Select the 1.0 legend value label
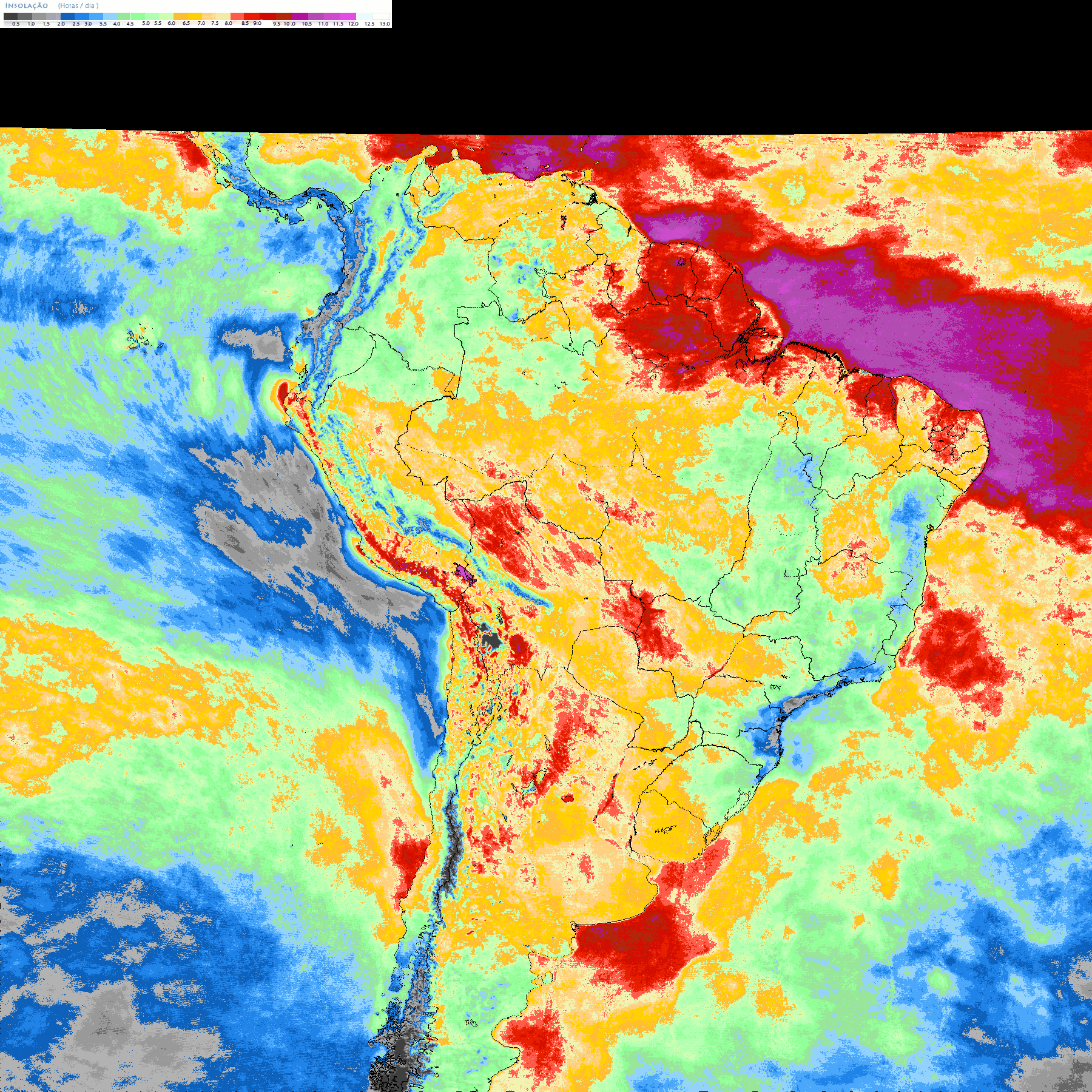 [31, 24]
